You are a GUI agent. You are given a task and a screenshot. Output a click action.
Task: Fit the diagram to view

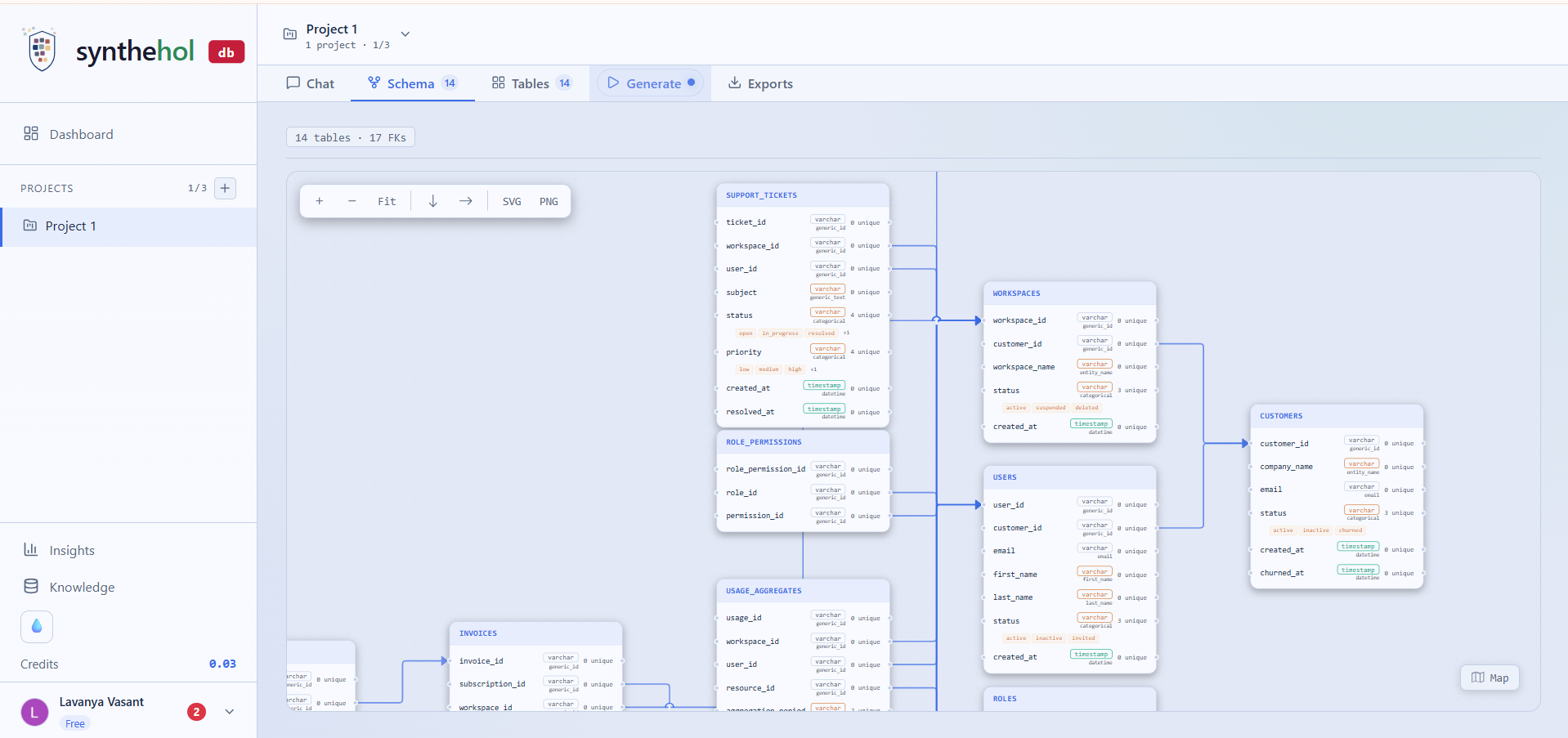click(387, 201)
